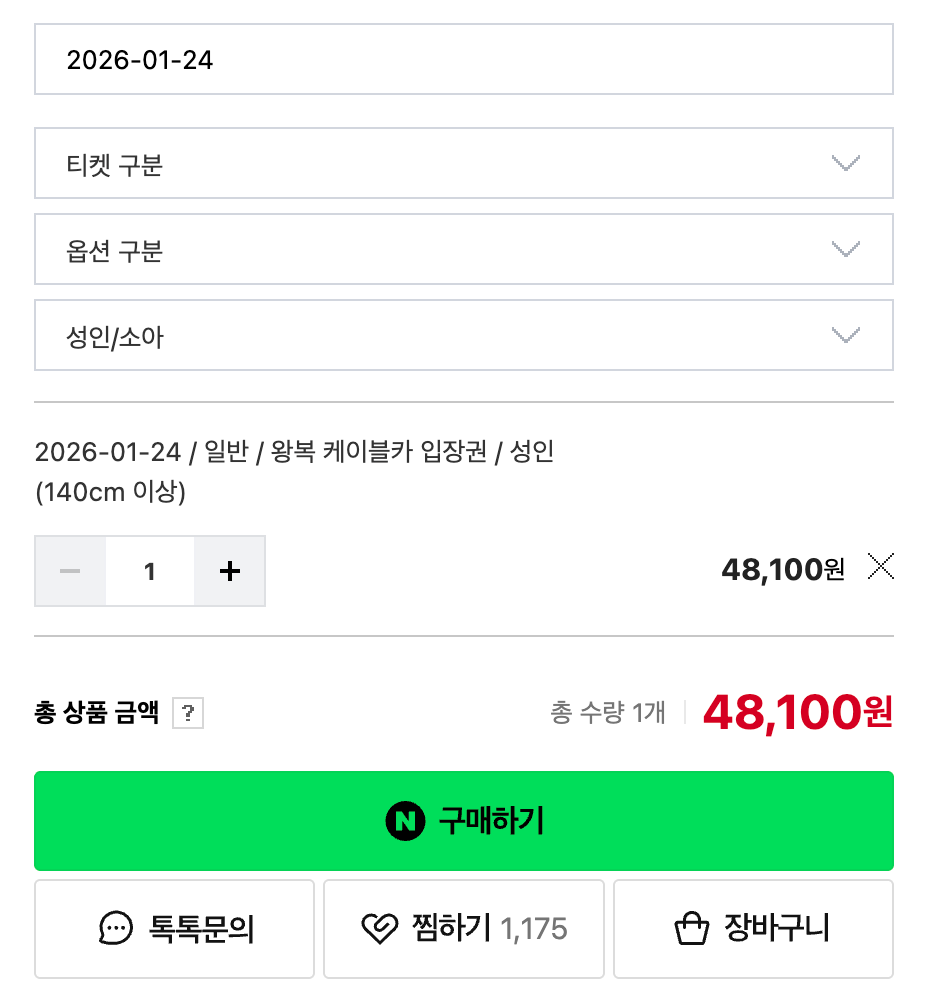Screen dimensions: 930x996
Task: Open the 성인/소아 dropdown
Action: click(463, 336)
